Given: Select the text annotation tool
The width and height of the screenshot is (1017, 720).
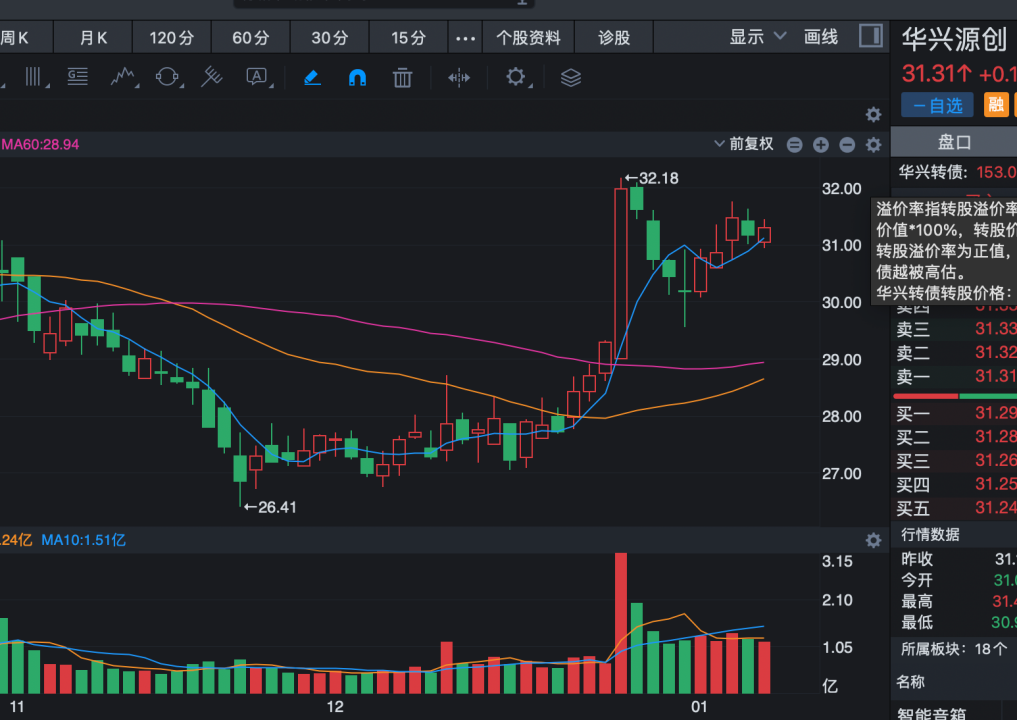Looking at the screenshot, I should [258, 77].
